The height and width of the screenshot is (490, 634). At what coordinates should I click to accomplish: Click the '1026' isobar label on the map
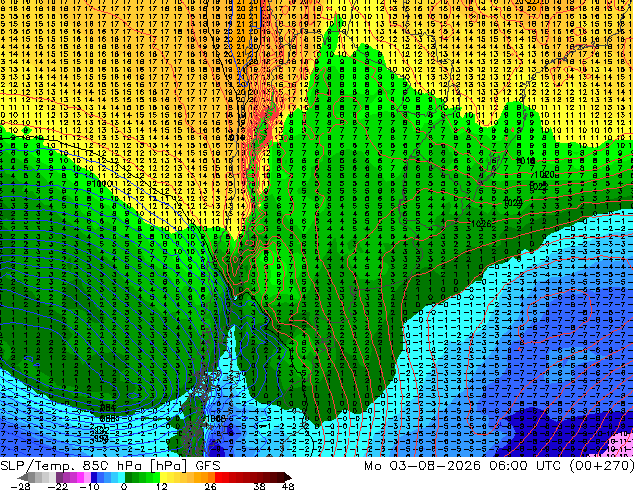(481, 223)
